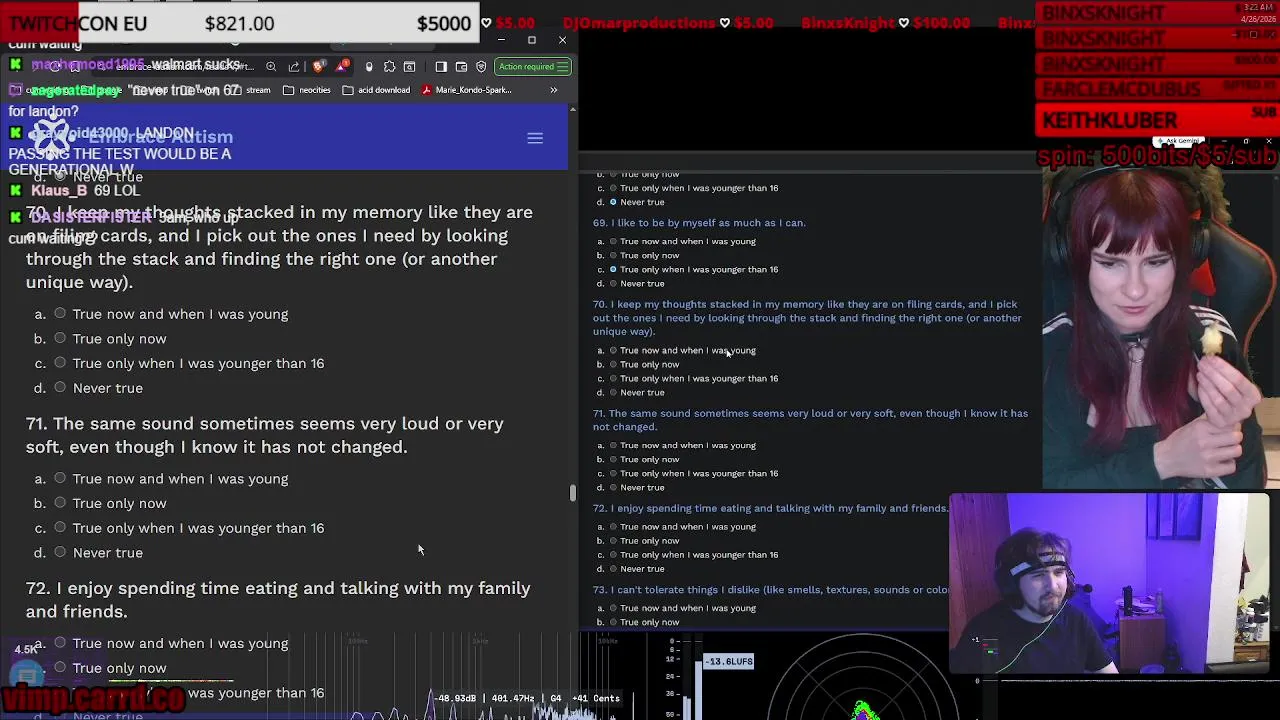Click the left browser window vertical scrollbar thumb
Screen dimensions: 1280x720
coord(573,492)
